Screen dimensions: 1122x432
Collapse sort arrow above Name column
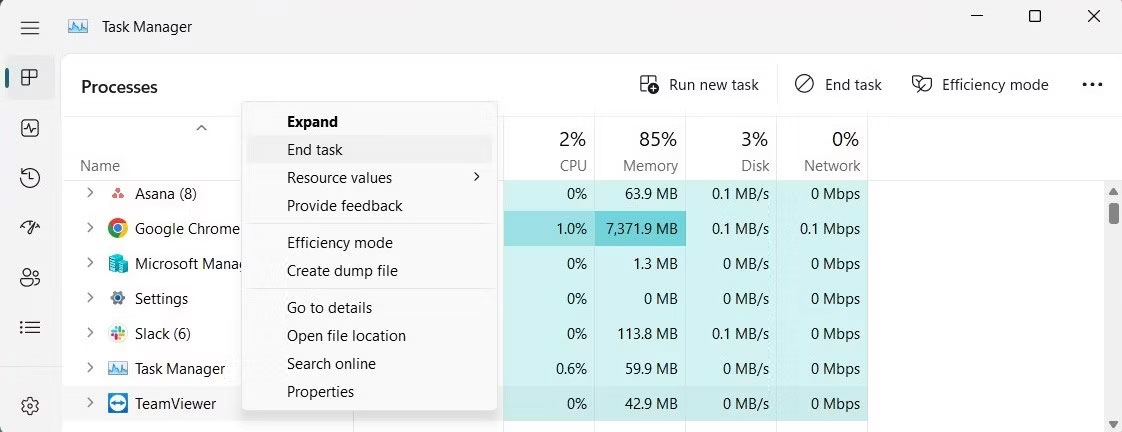tap(202, 128)
